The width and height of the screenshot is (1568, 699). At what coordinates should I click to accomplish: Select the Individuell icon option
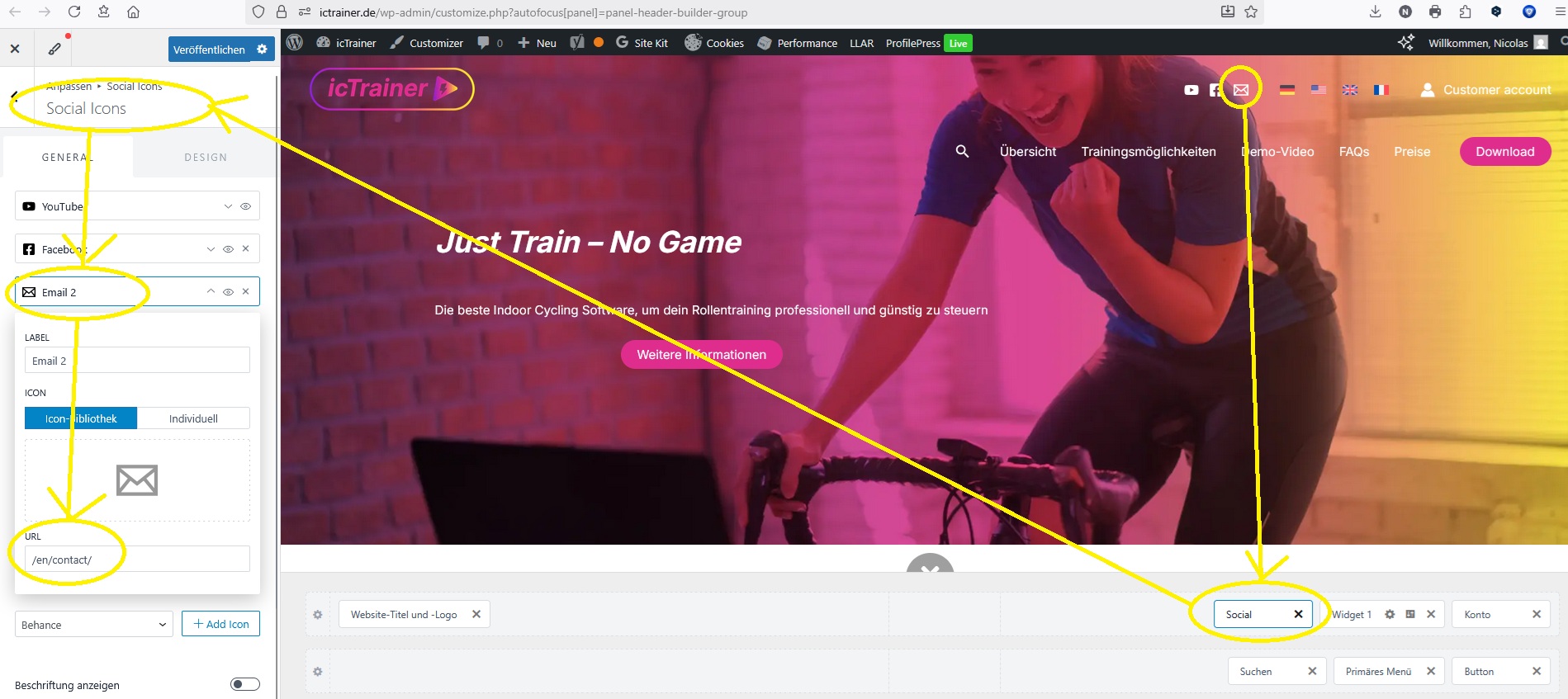193,418
